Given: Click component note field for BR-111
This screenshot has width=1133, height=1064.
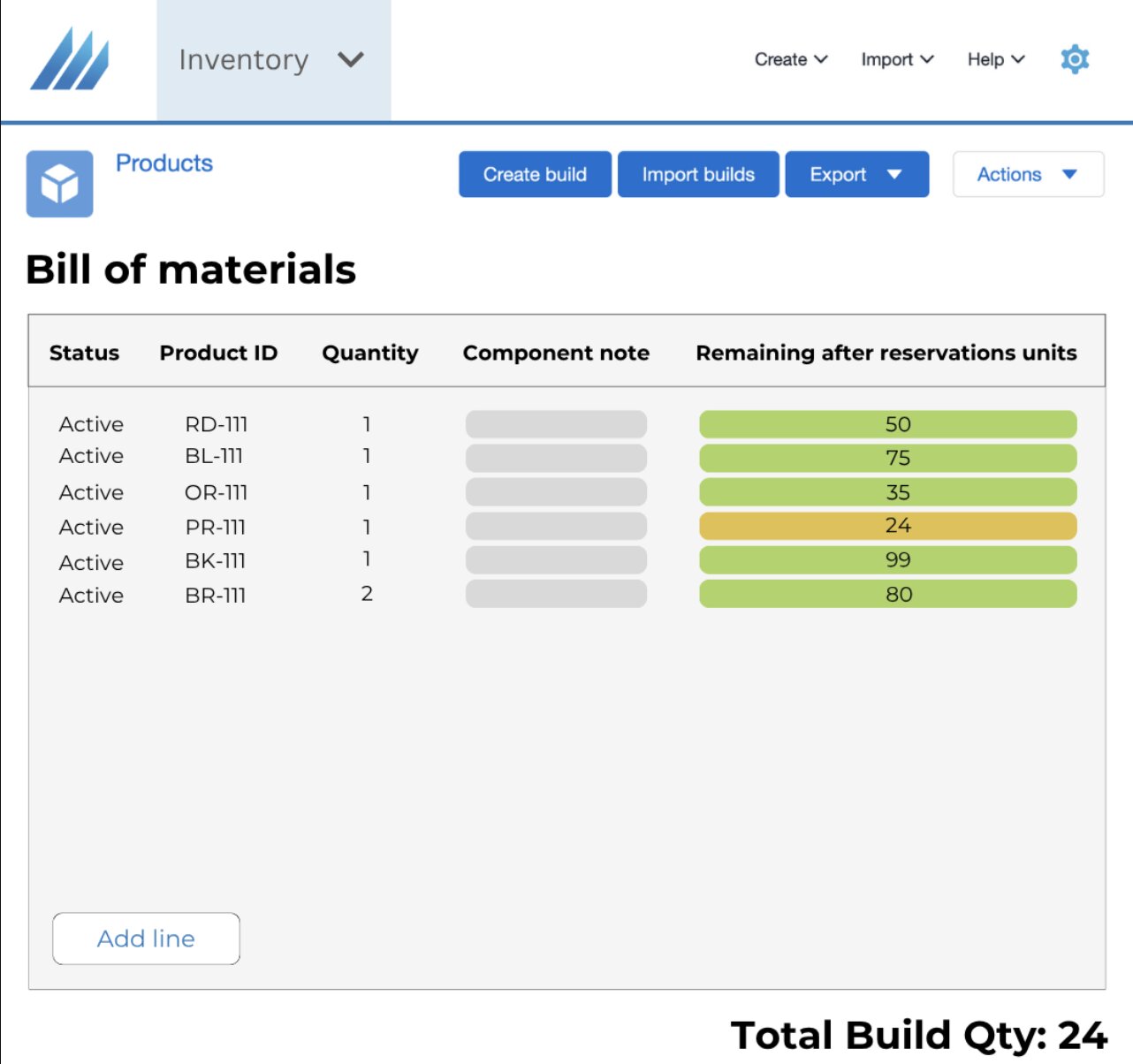Looking at the screenshot, I should point(556,594).
